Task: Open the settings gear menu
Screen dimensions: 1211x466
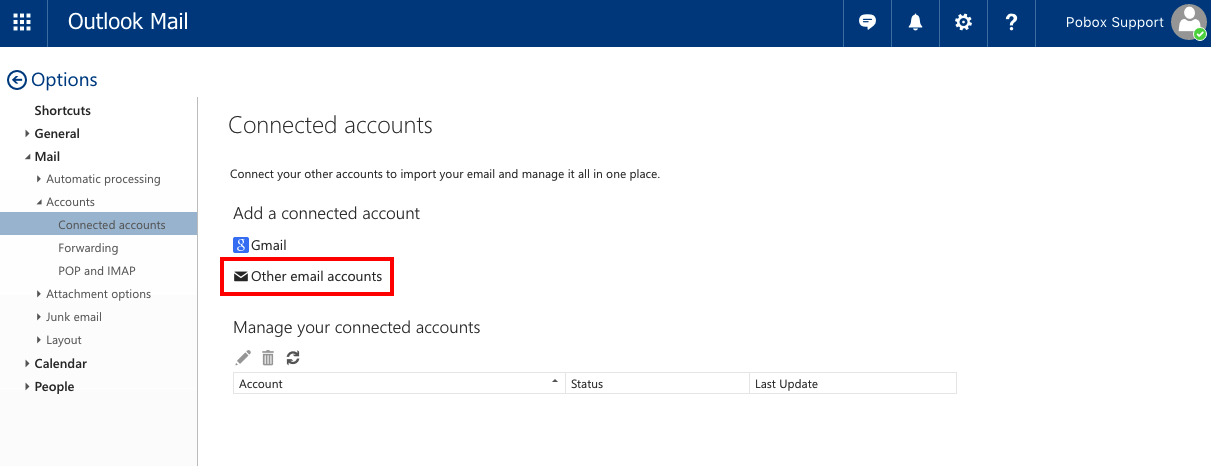Action: click(963, 22)
